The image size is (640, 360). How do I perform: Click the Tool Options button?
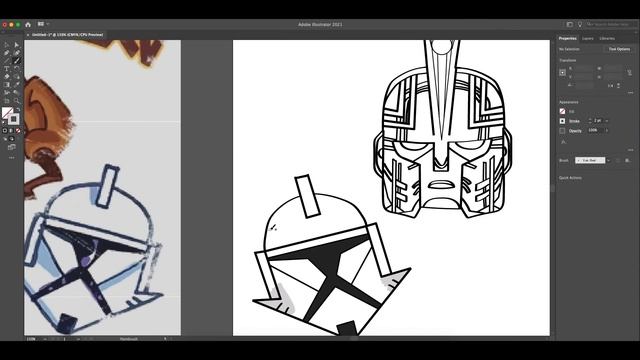(619, 49)
